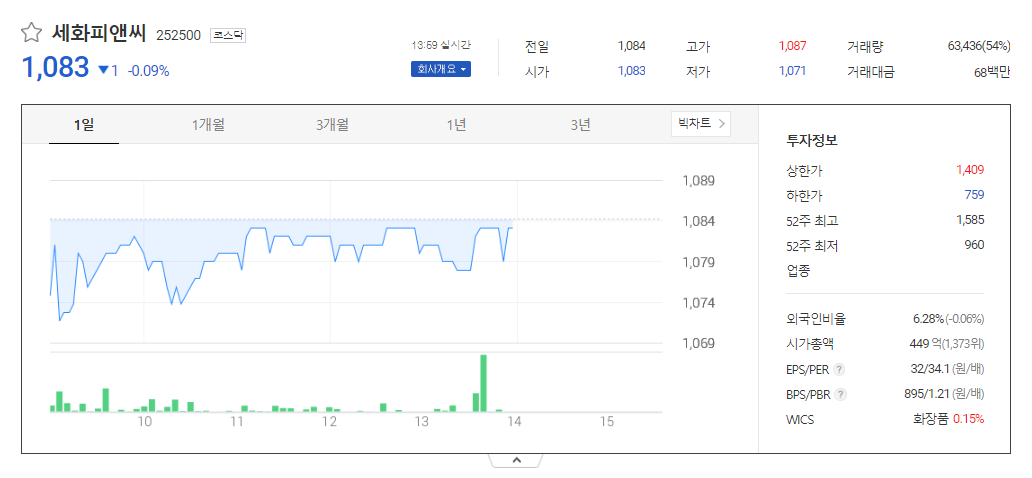Switch to the 1개월 chart tab
Viewport: 1032px width, 478px height.
(208, 124)
